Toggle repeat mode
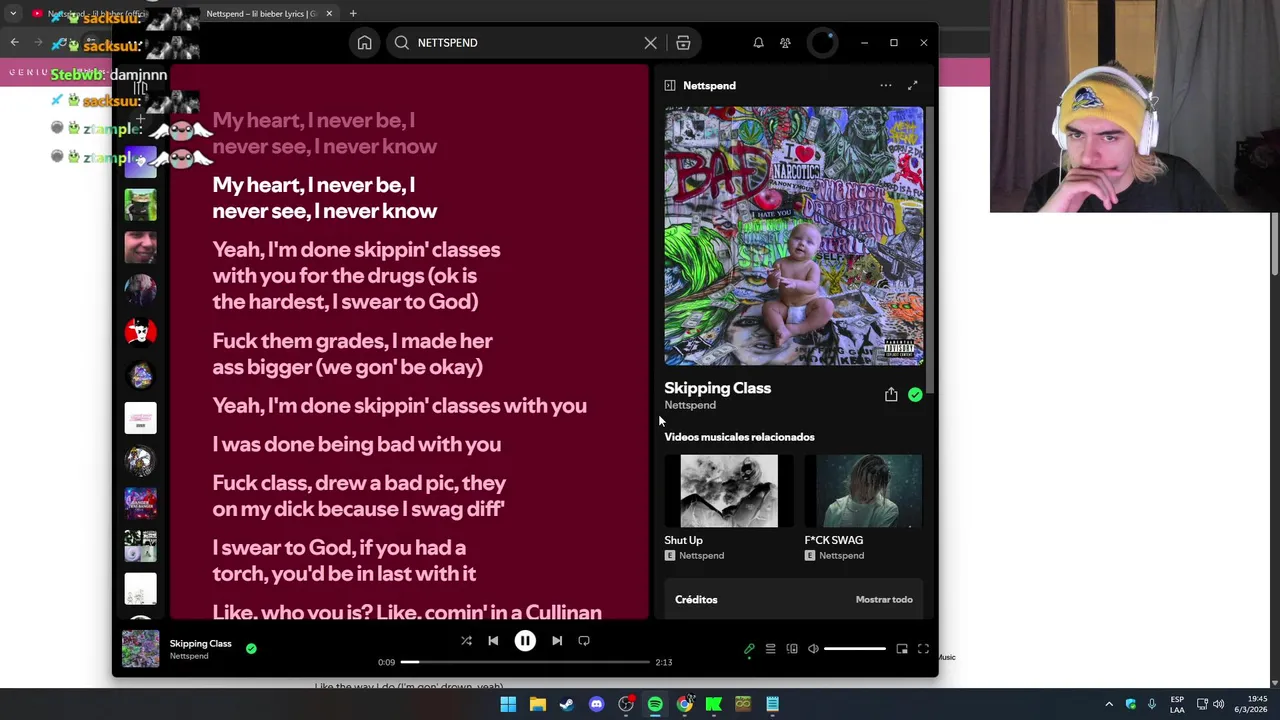This screenshot has height=720, width=1280. pos(584,641)
